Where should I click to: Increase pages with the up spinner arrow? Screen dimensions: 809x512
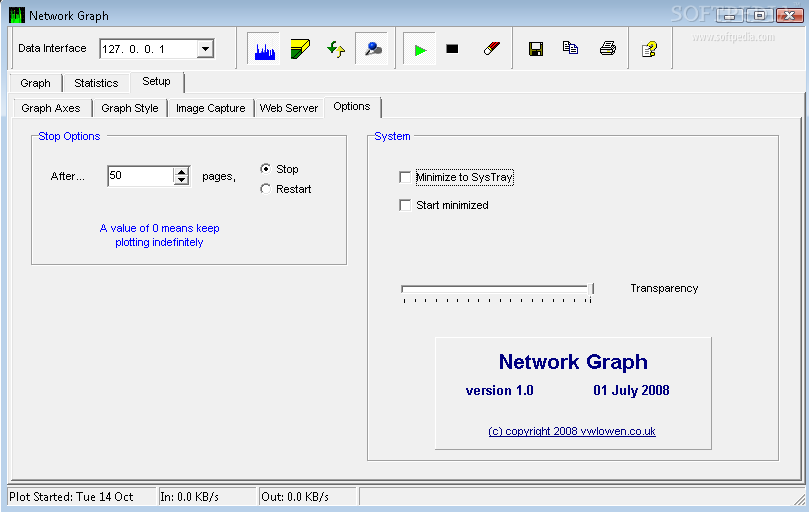click(x=181, y=171)
